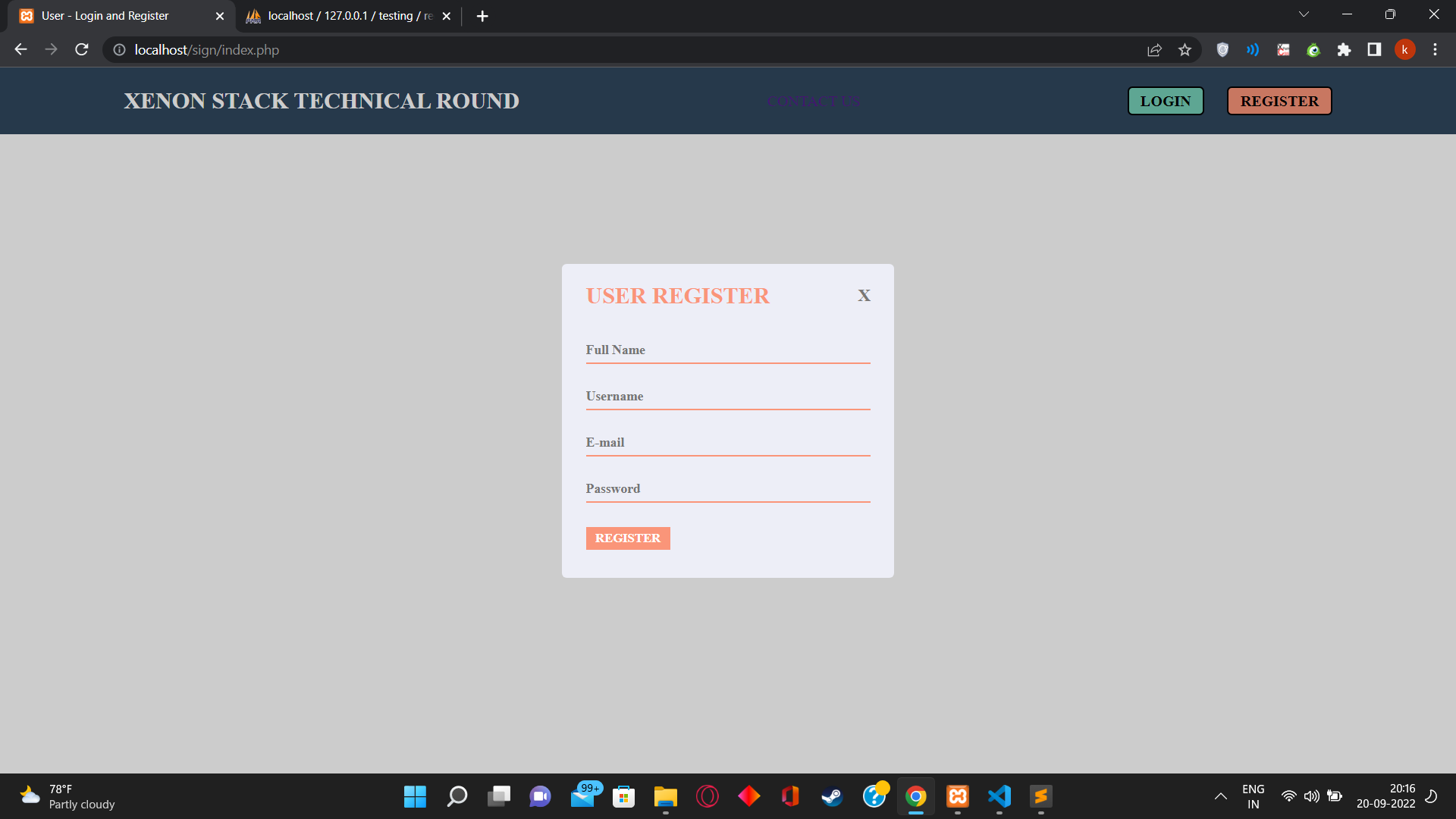Image resolution: width=1456 pixels, height=819 pixels.
Task: Focus the Full Name input field
Action: 727,350
